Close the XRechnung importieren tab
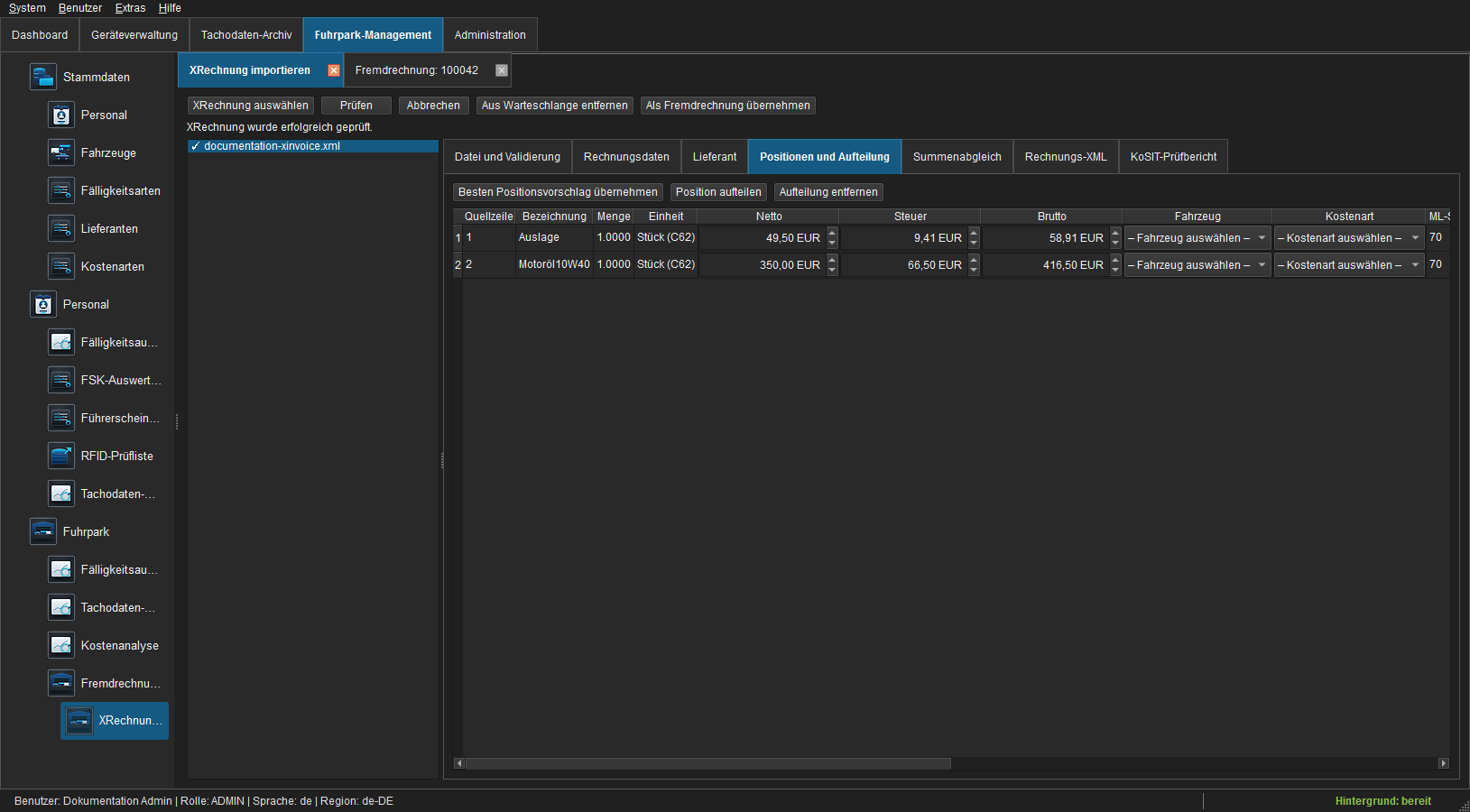This screenshot has height=812, width=1470. click(334, 70)
